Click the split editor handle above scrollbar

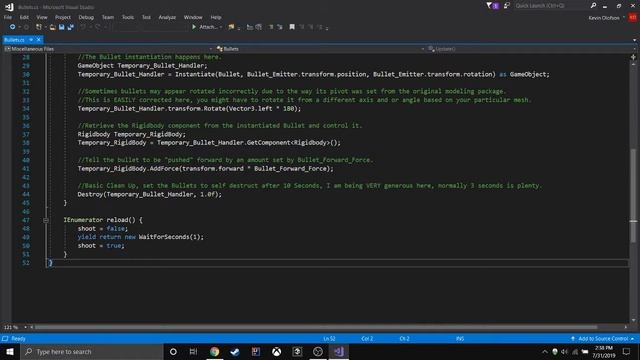(x=633, y=57)
